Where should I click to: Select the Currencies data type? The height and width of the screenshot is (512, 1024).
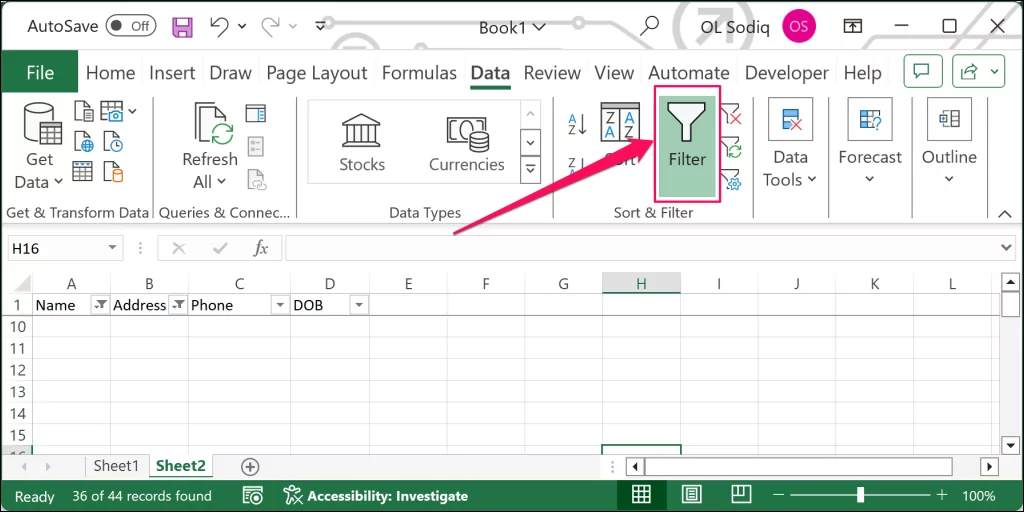pyautogui.click(x=466, y=143)
